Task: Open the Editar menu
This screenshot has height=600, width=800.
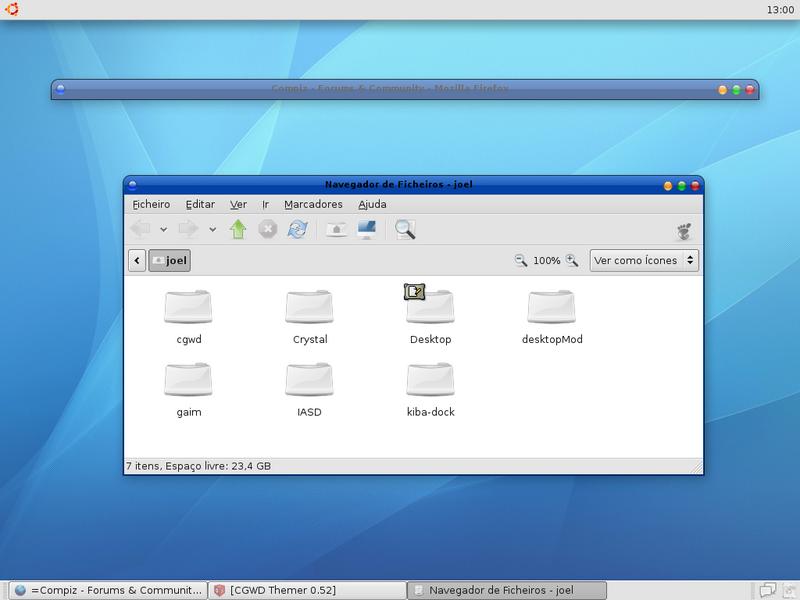Action: point(200,205)
